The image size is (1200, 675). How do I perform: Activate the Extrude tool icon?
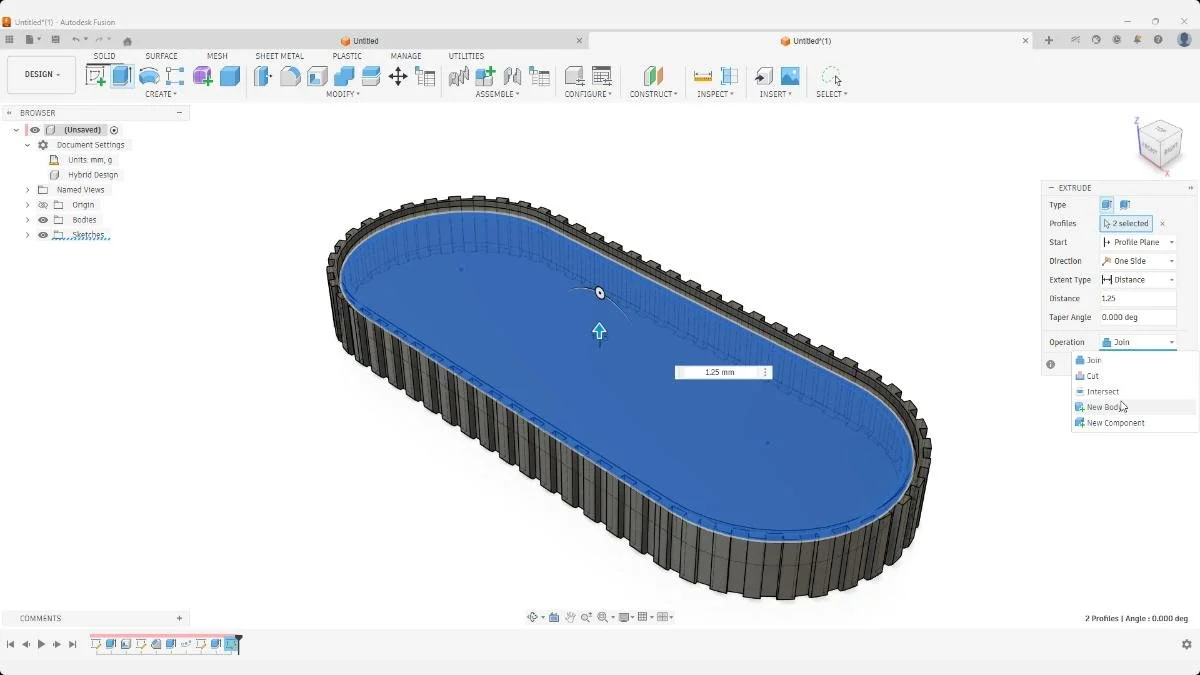[x=121, y=77]
